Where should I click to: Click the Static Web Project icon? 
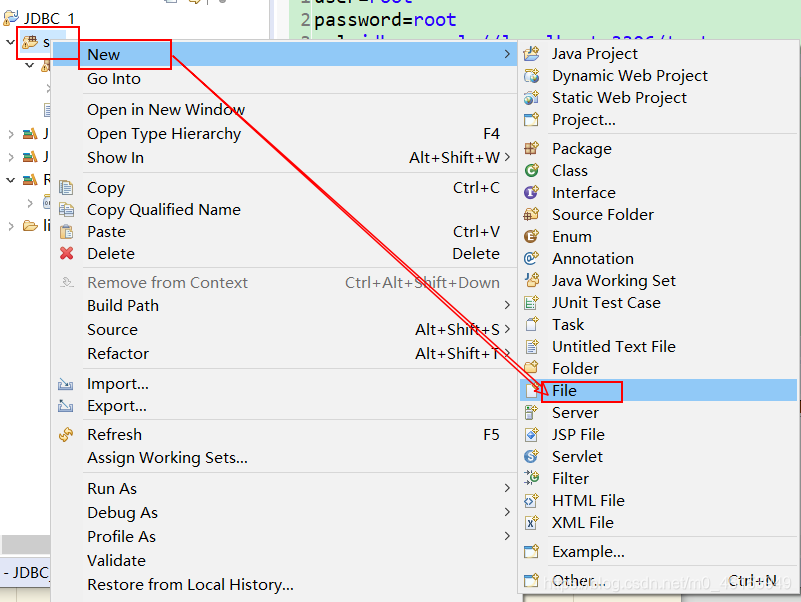point(531,98)
